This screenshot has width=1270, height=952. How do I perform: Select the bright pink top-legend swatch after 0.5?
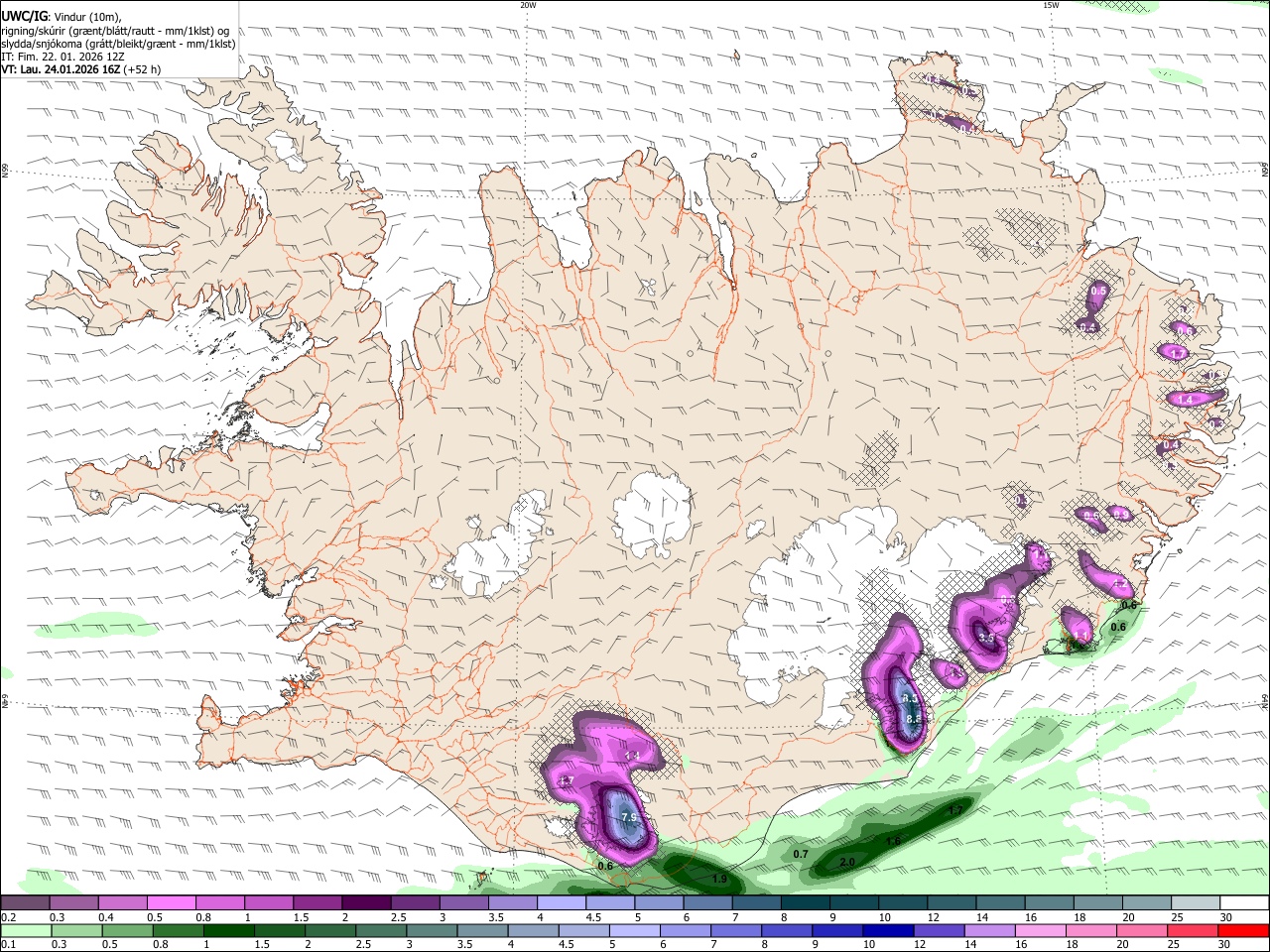click(x=171, y=902)
